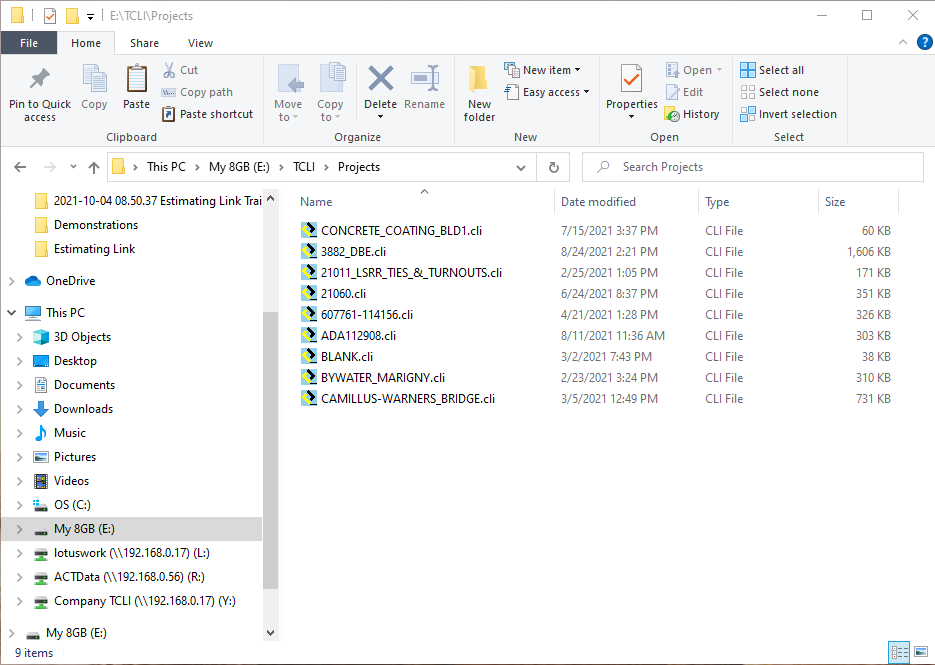This screenshot has height=665, width=935.
Task: Open file History from ribbon
Action: click(692, 114)
